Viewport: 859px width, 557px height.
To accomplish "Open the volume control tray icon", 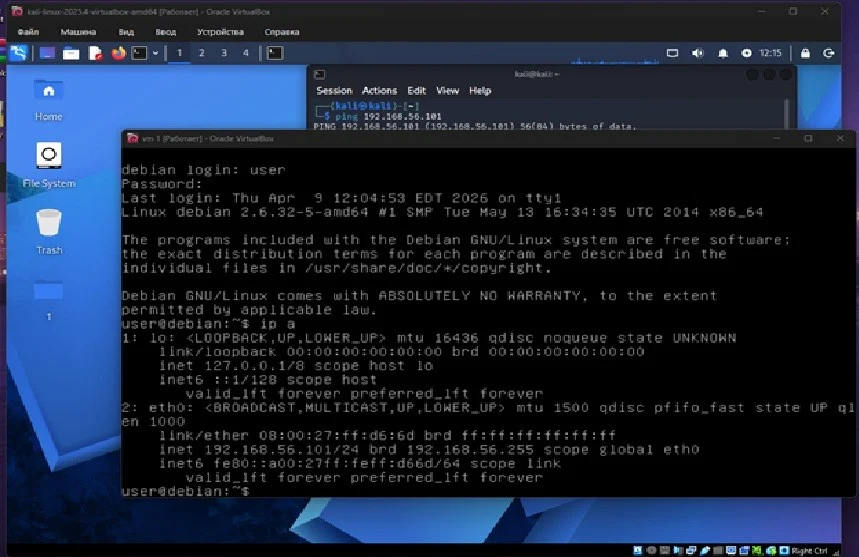I will [x=697, y=53].
